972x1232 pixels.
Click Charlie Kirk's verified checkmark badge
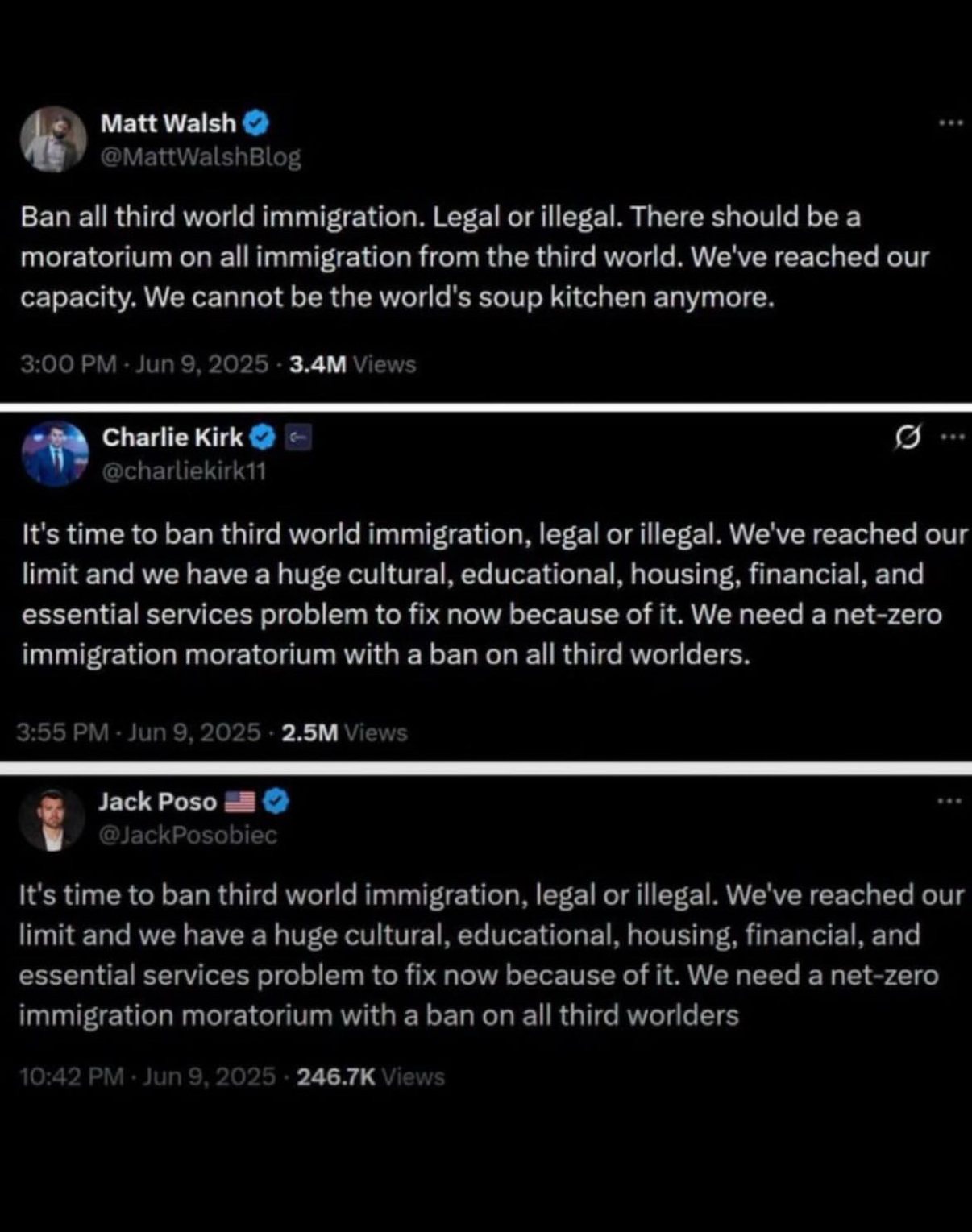[263, 438]
